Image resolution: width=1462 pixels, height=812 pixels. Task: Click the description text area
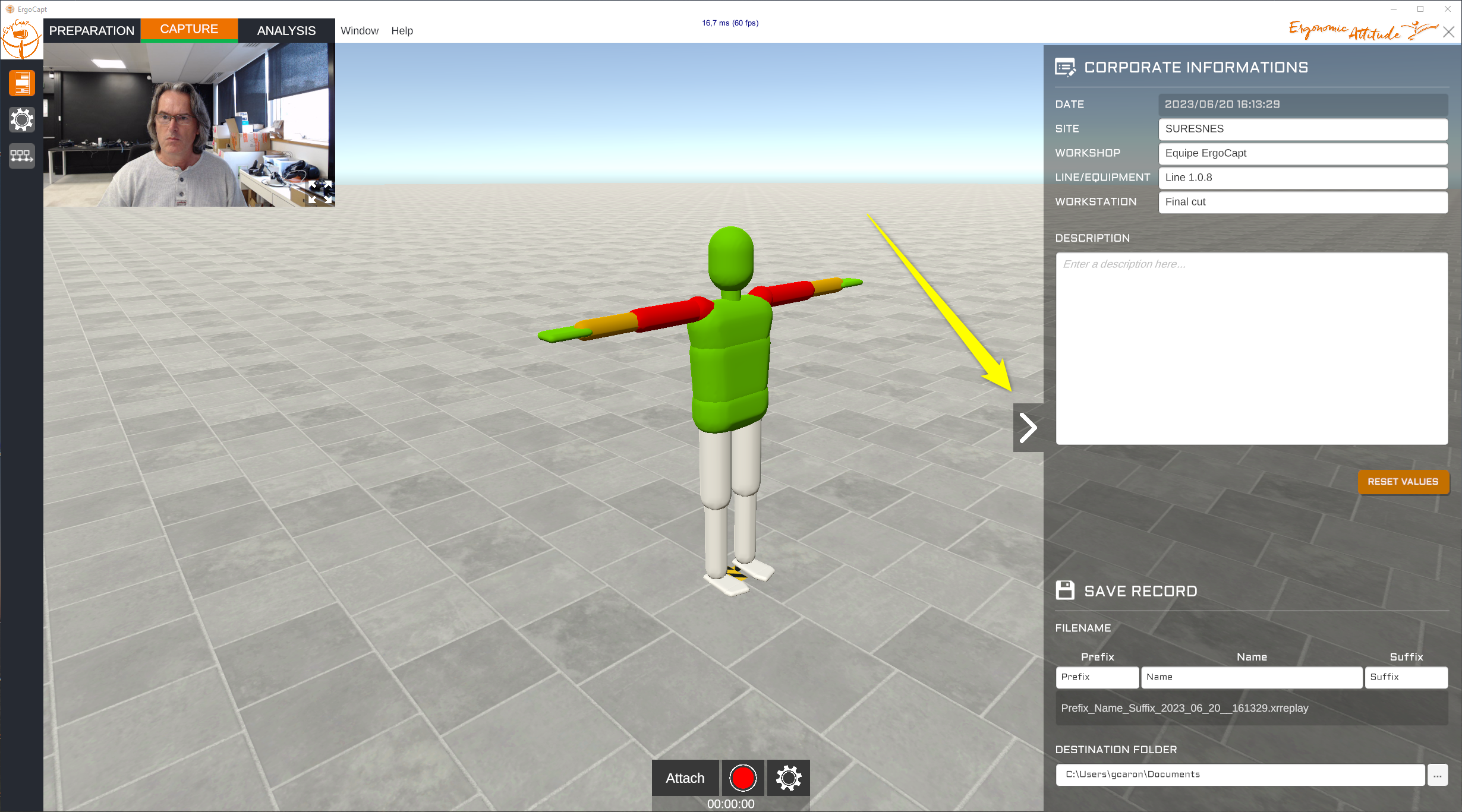point(1252,349)
